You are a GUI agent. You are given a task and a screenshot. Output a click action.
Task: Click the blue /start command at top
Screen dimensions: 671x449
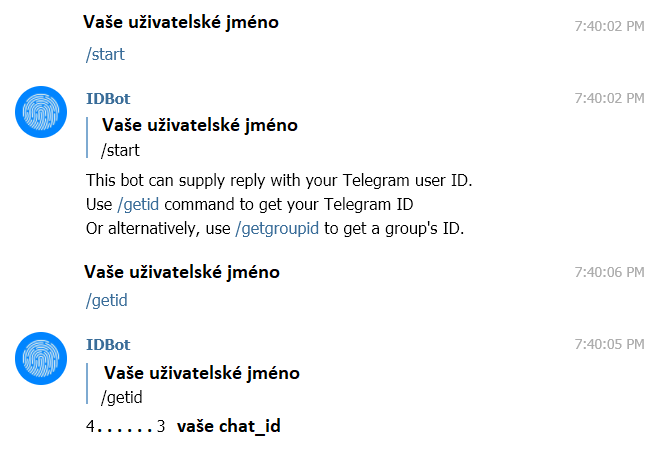(105, 54)
